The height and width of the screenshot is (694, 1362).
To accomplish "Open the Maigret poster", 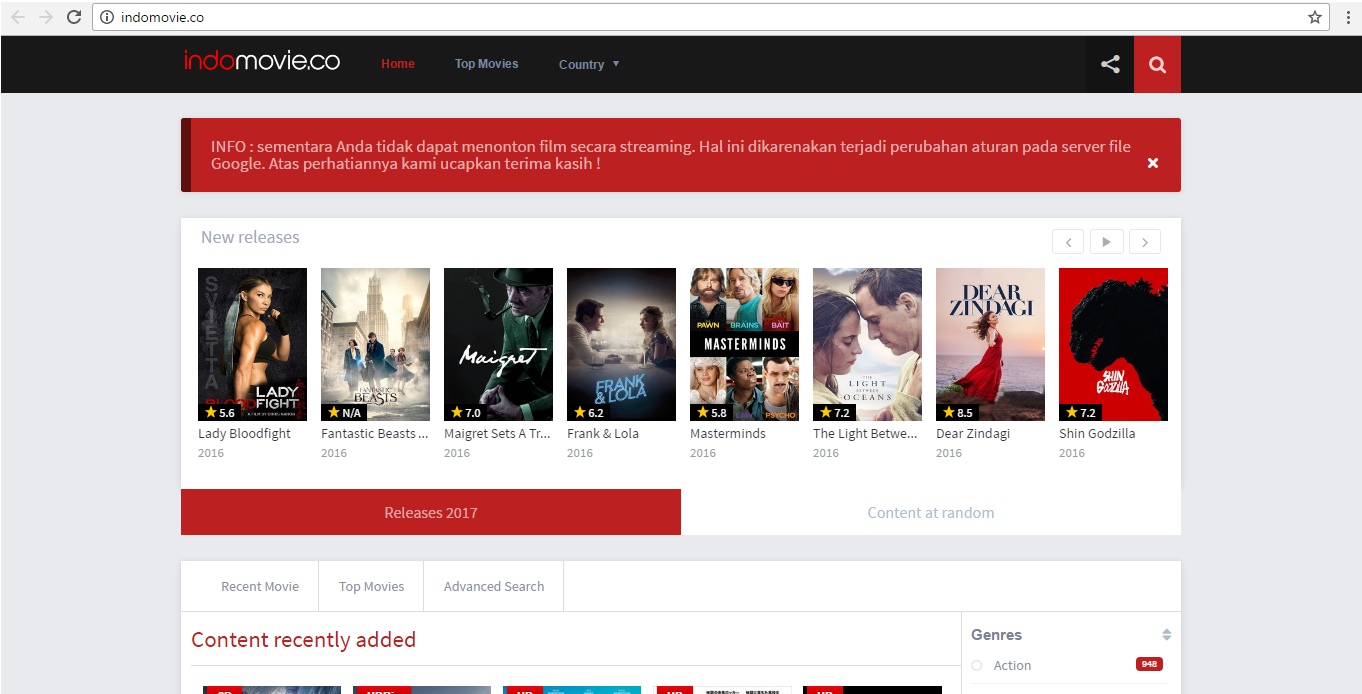I will 498,344.
